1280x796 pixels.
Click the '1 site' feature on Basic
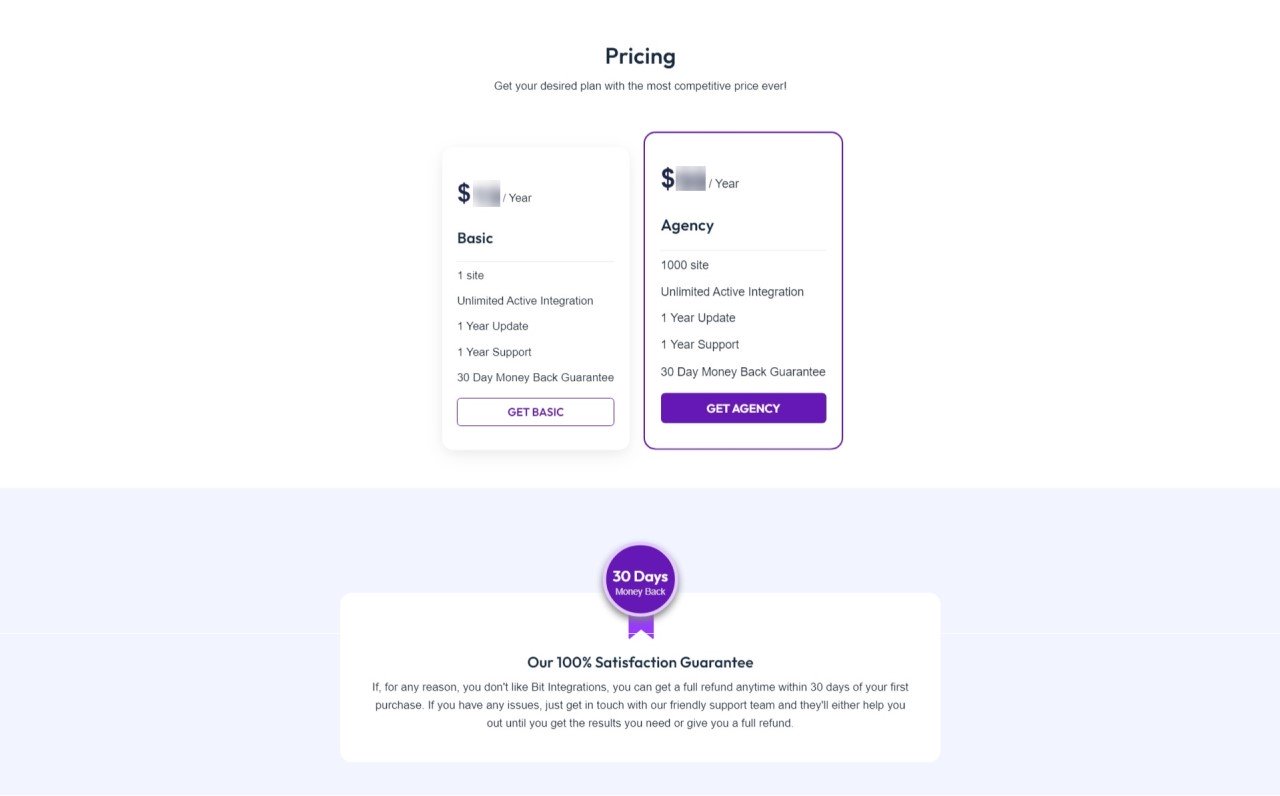[469, 275]
